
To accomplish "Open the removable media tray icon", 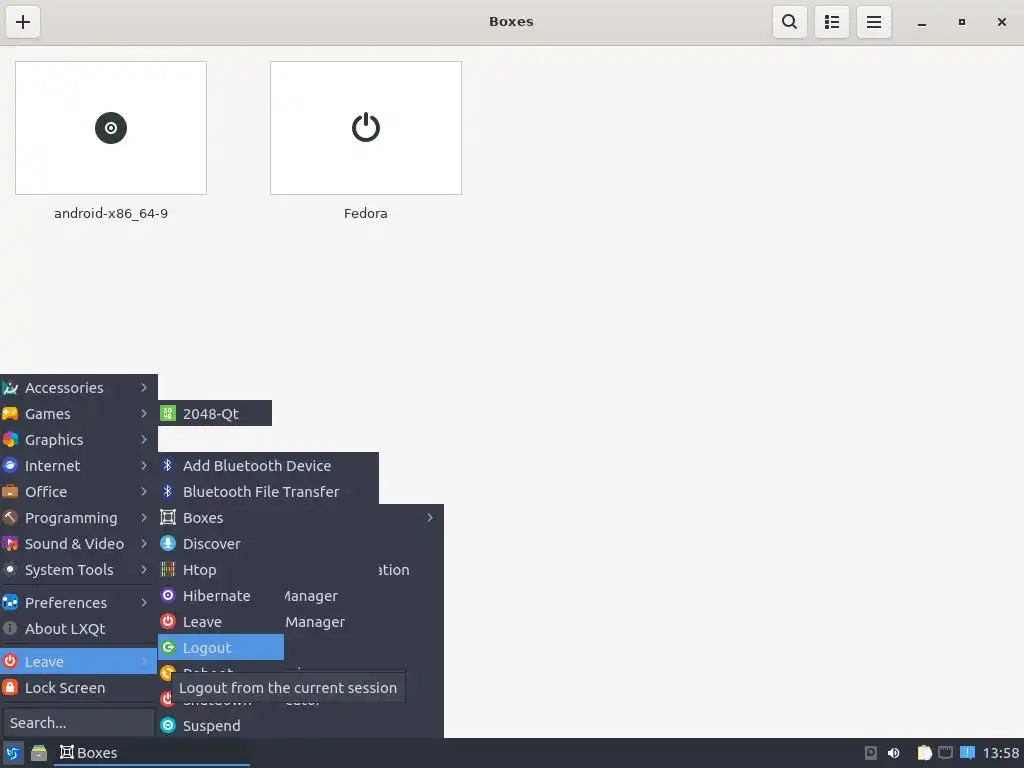I will [x=871, y=753].
